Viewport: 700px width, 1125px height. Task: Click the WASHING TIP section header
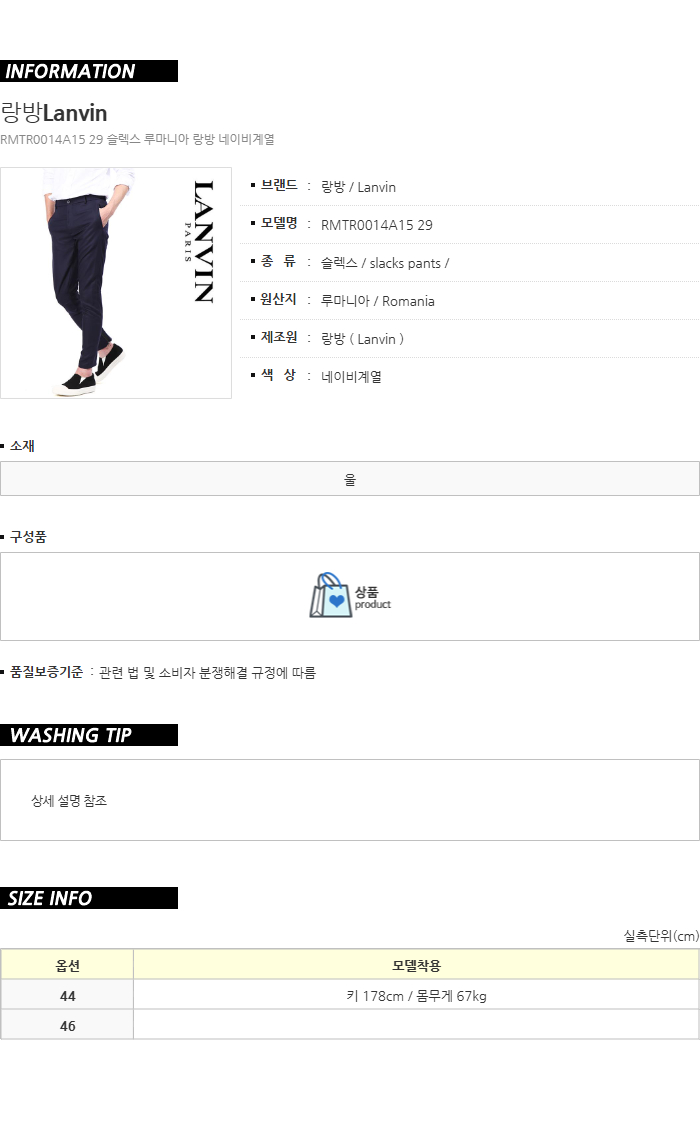tap(89, 735)
